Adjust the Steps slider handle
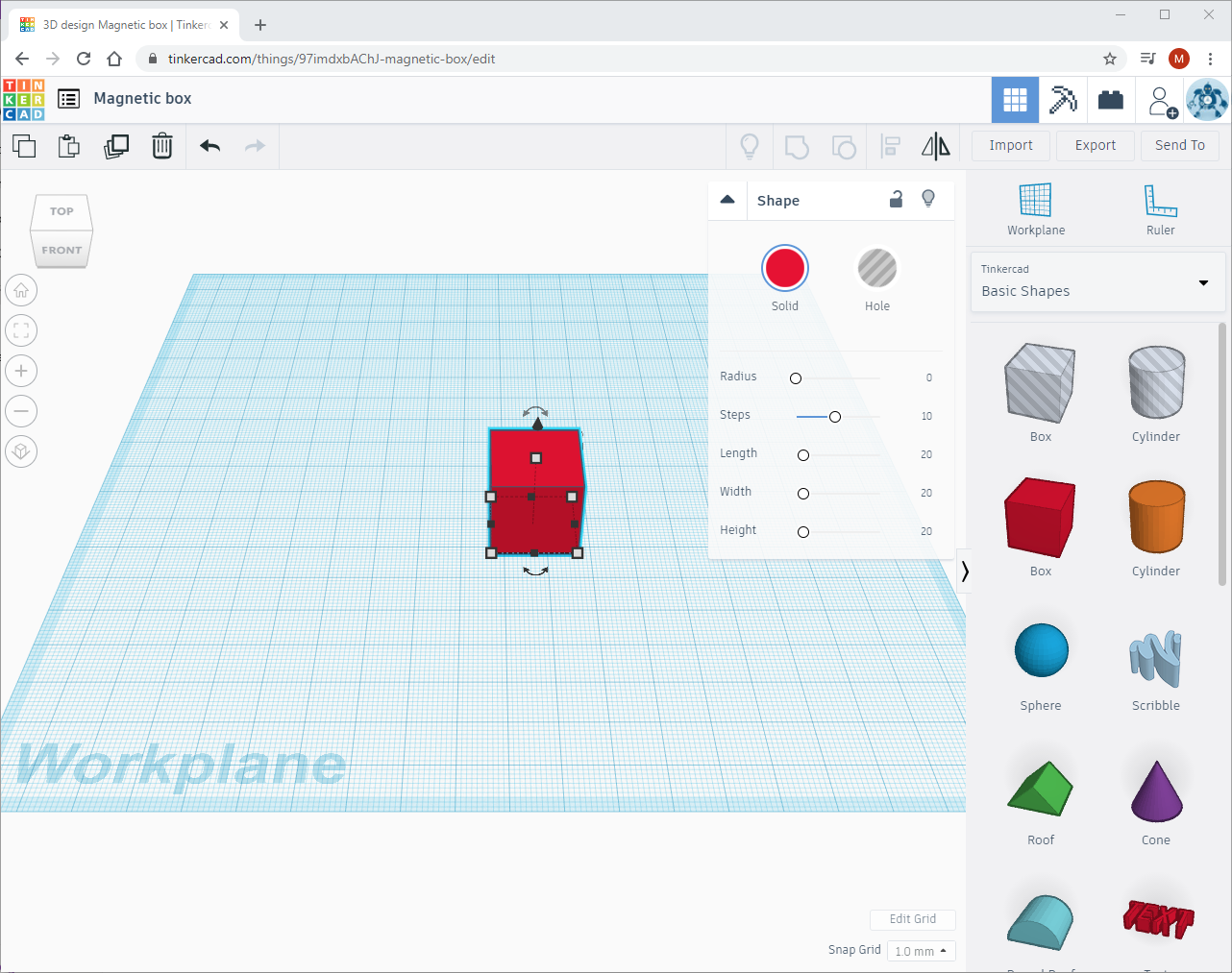 coord(835,417)
